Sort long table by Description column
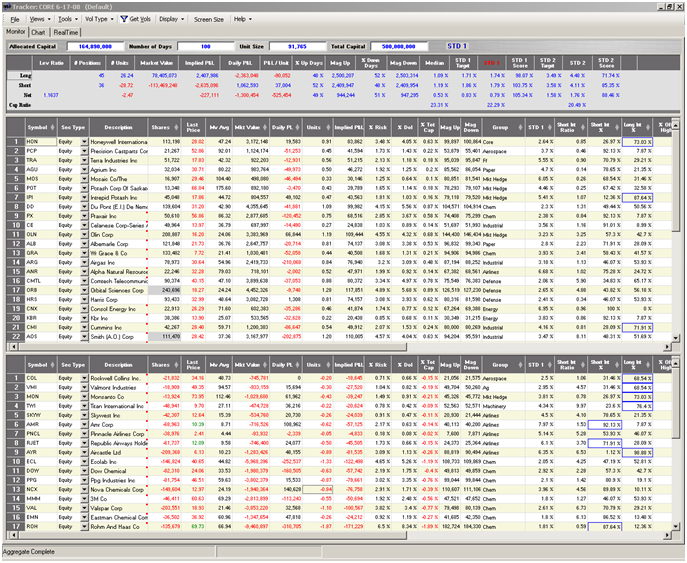The height and width of the screenshot is (563, 687). [118, 127]
